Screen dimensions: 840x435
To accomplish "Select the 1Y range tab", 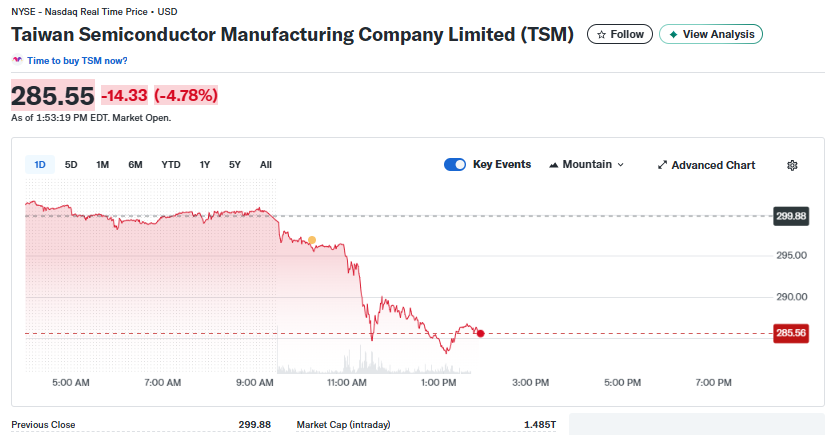I will 205,165.
